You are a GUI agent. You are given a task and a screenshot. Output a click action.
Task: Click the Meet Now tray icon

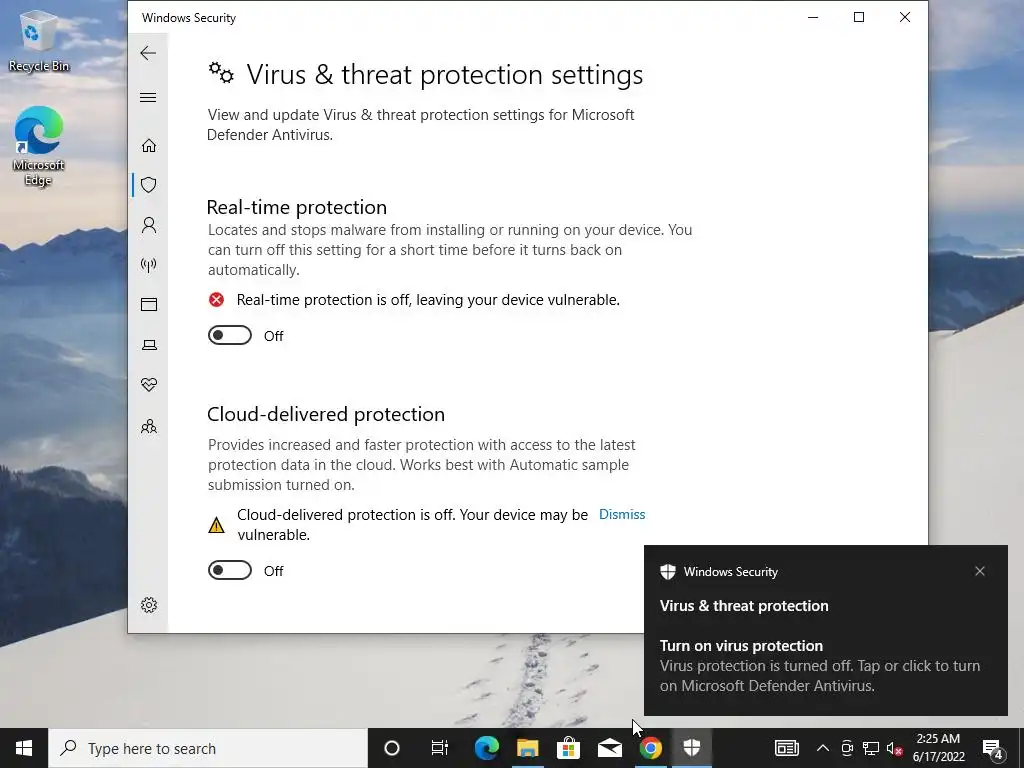(x=847, y=748)
